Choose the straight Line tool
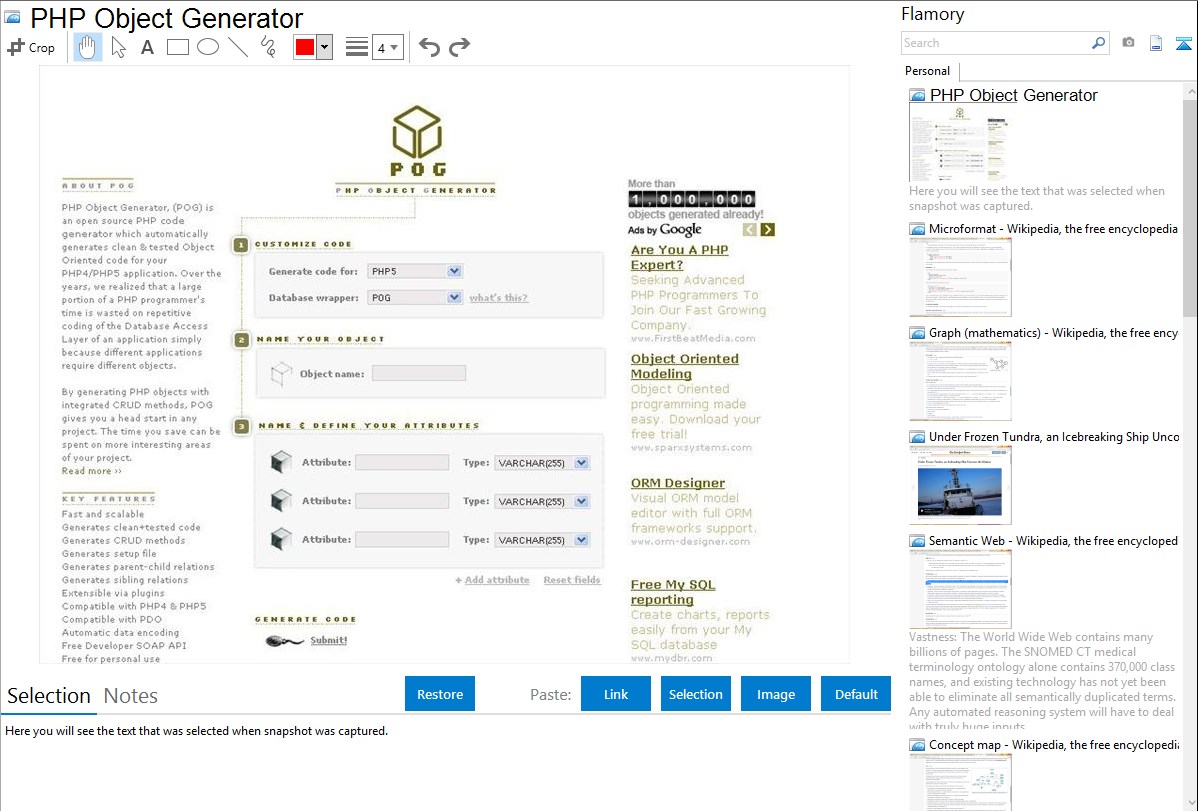 click(x=238, y=47)
